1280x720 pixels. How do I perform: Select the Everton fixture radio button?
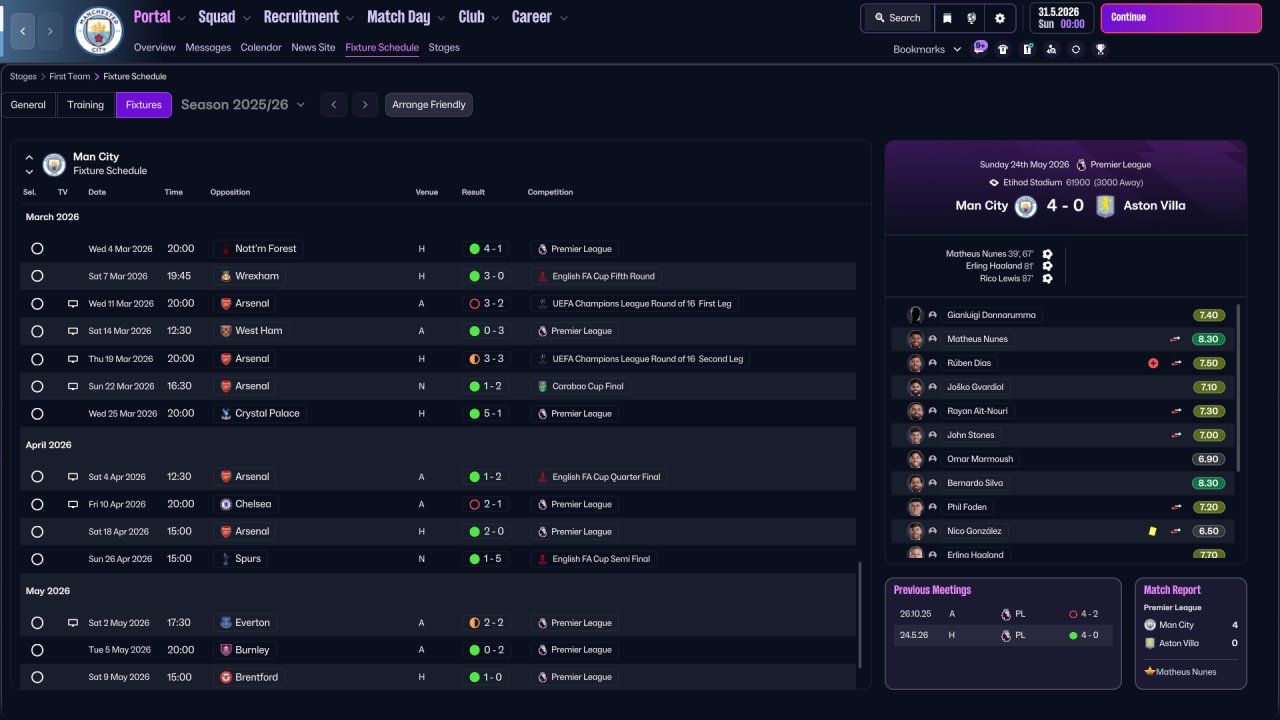[37, 623]
